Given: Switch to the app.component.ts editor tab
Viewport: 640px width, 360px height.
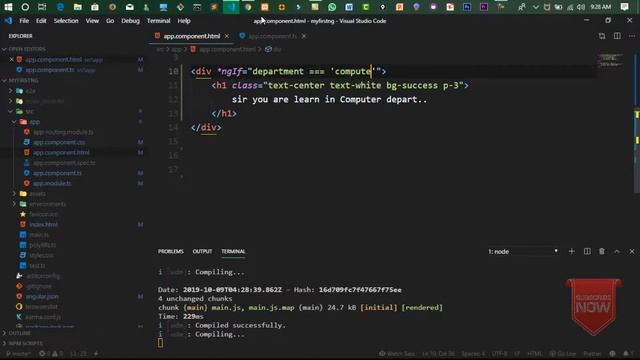Looking at the screenshot, I should click(272, 36).
